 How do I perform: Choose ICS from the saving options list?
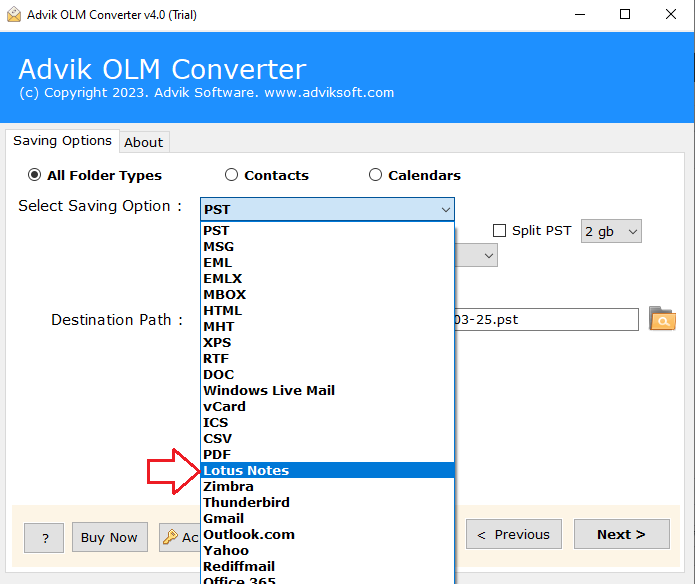point(327,422)
